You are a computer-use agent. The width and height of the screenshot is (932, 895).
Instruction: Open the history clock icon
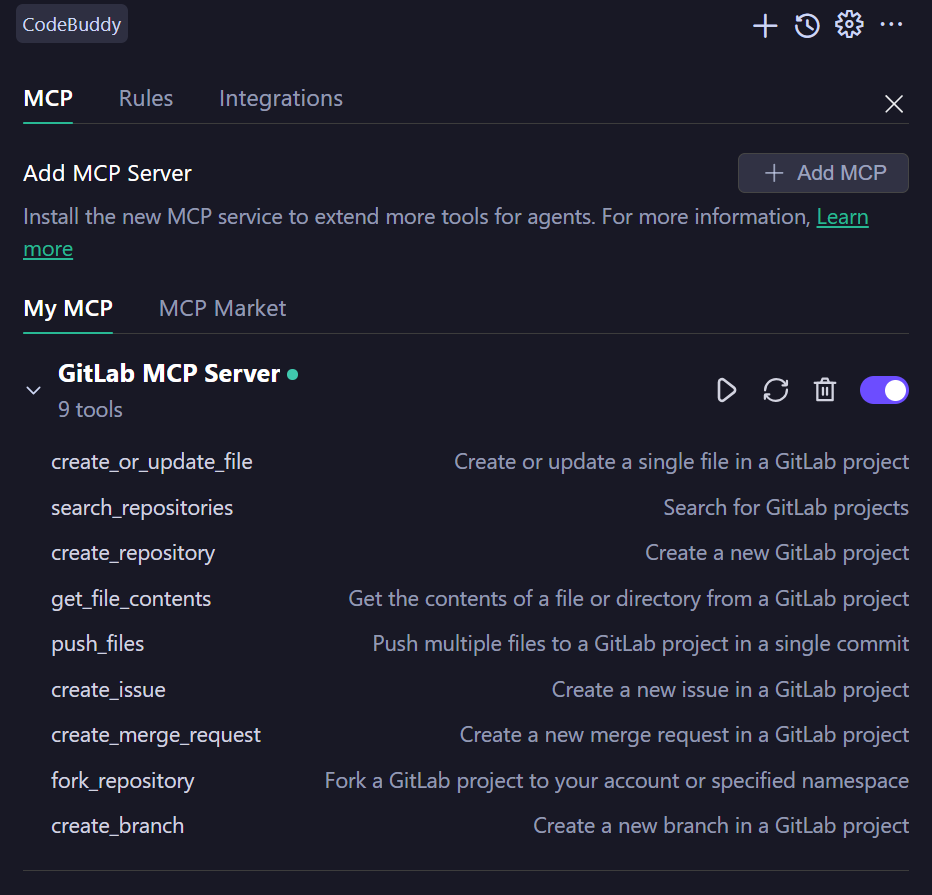(807, 26)
